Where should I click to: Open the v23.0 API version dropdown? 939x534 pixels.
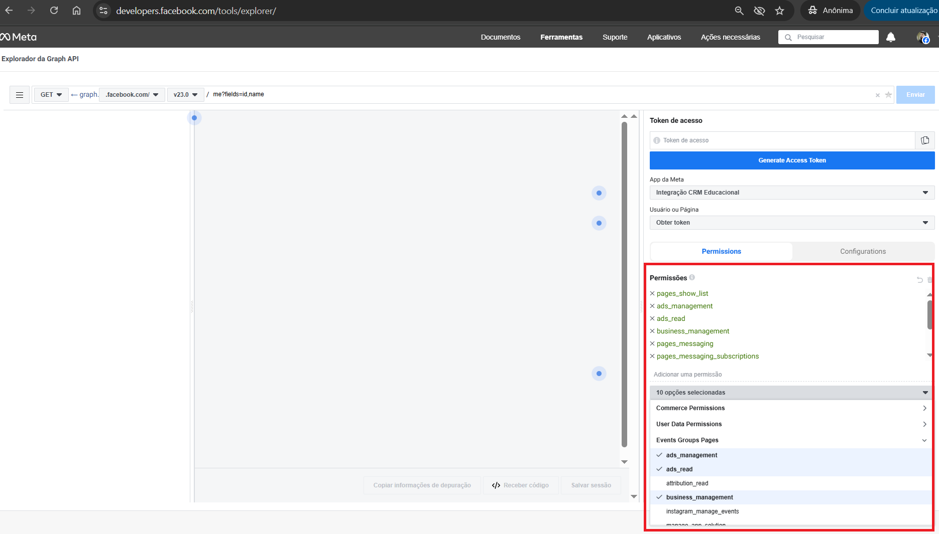click(186, 95)
